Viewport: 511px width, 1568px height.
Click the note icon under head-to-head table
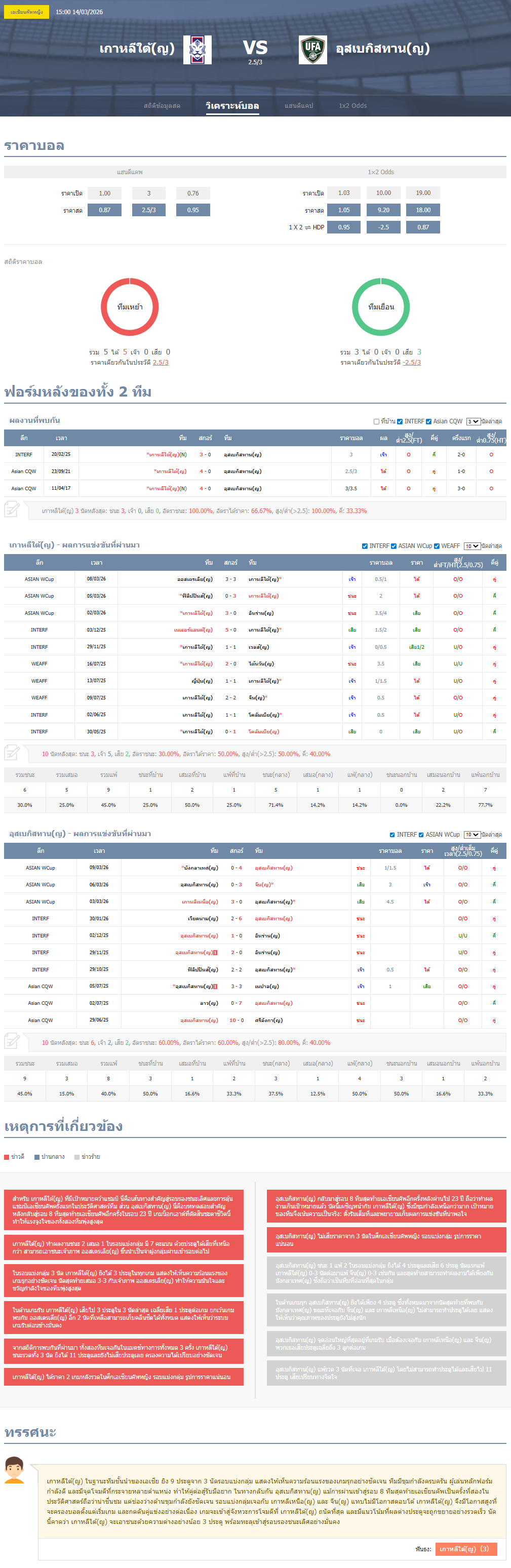(x=12, y=509)
